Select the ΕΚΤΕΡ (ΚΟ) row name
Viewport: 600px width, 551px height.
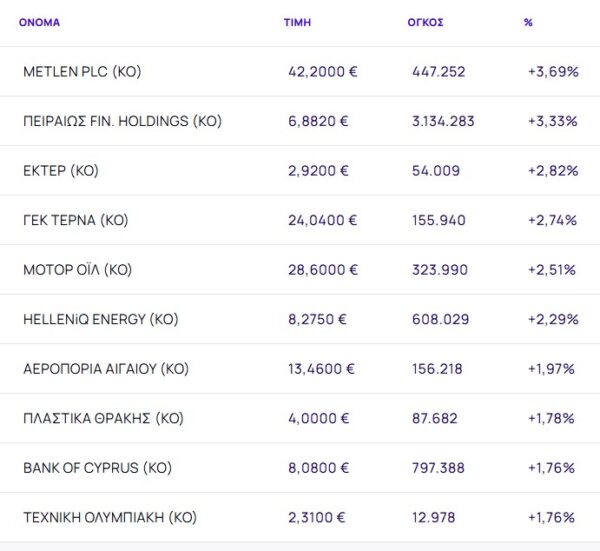pos(60,171)
